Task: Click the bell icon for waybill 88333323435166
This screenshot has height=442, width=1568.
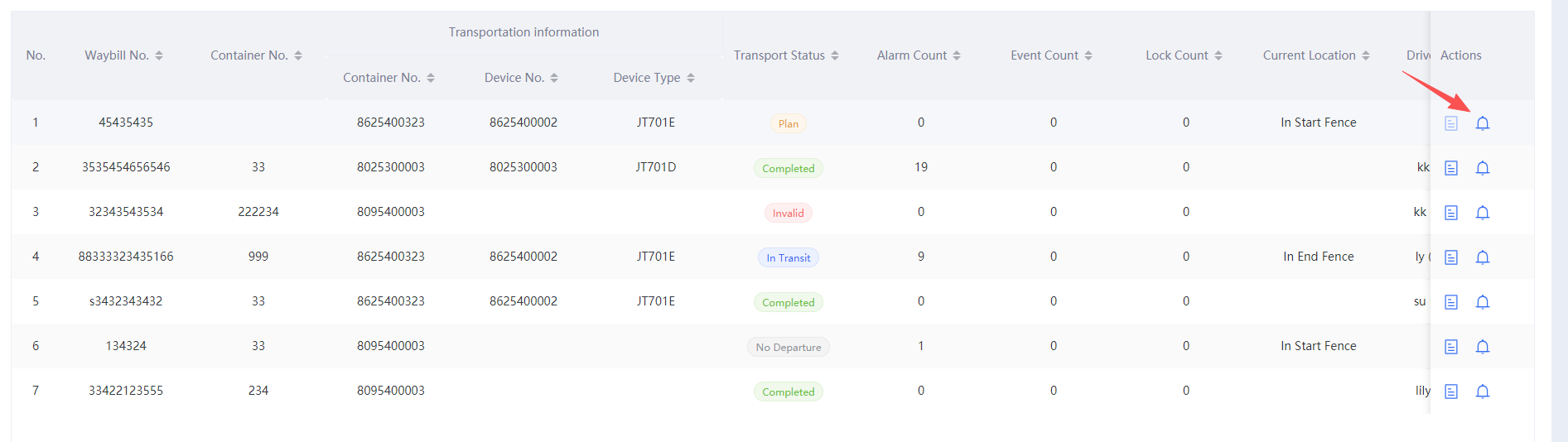Action: click(x=1483, y=257)
